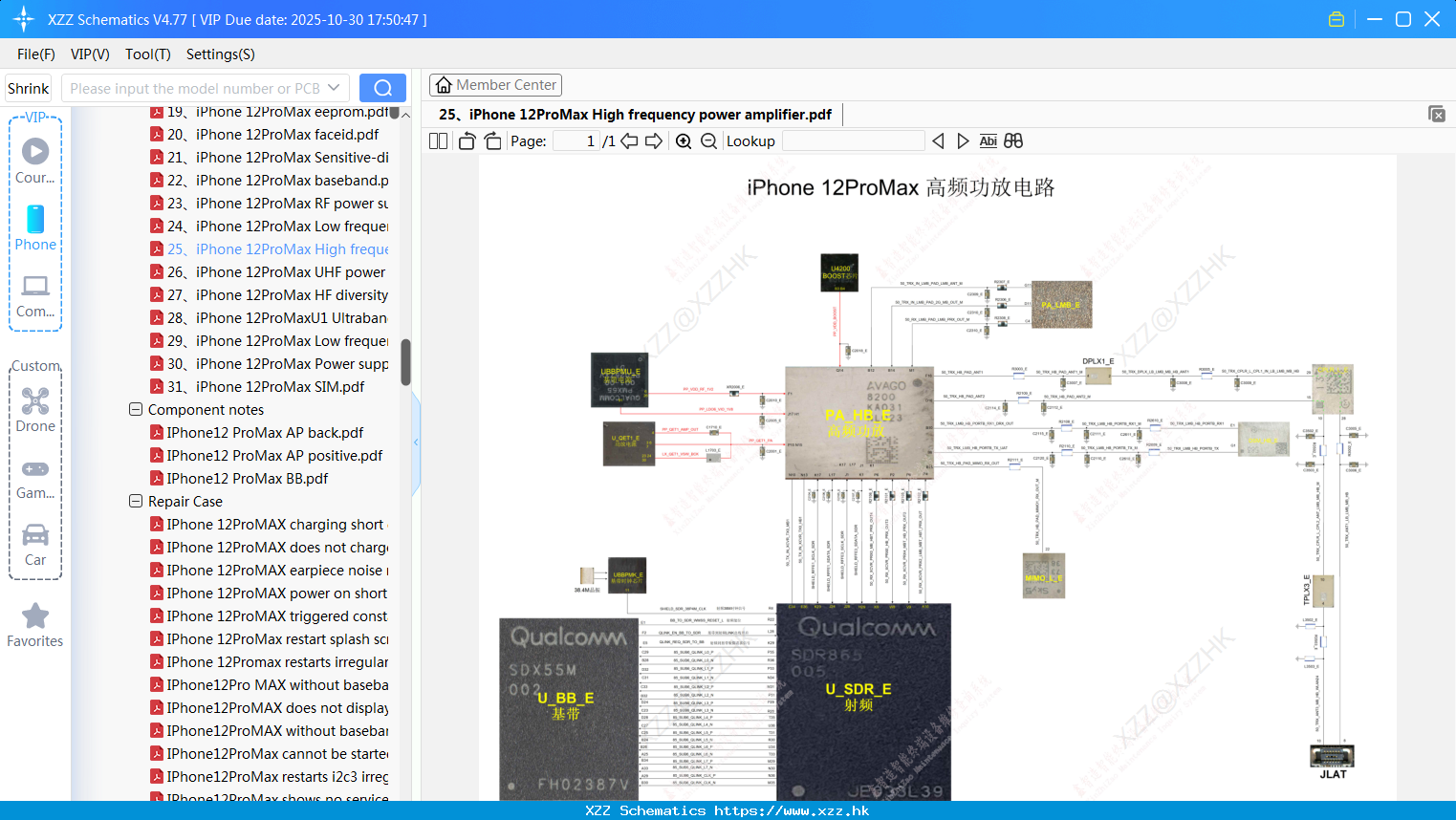Open 30 iPhone 12ProMax Power supply file

point(269,364)
